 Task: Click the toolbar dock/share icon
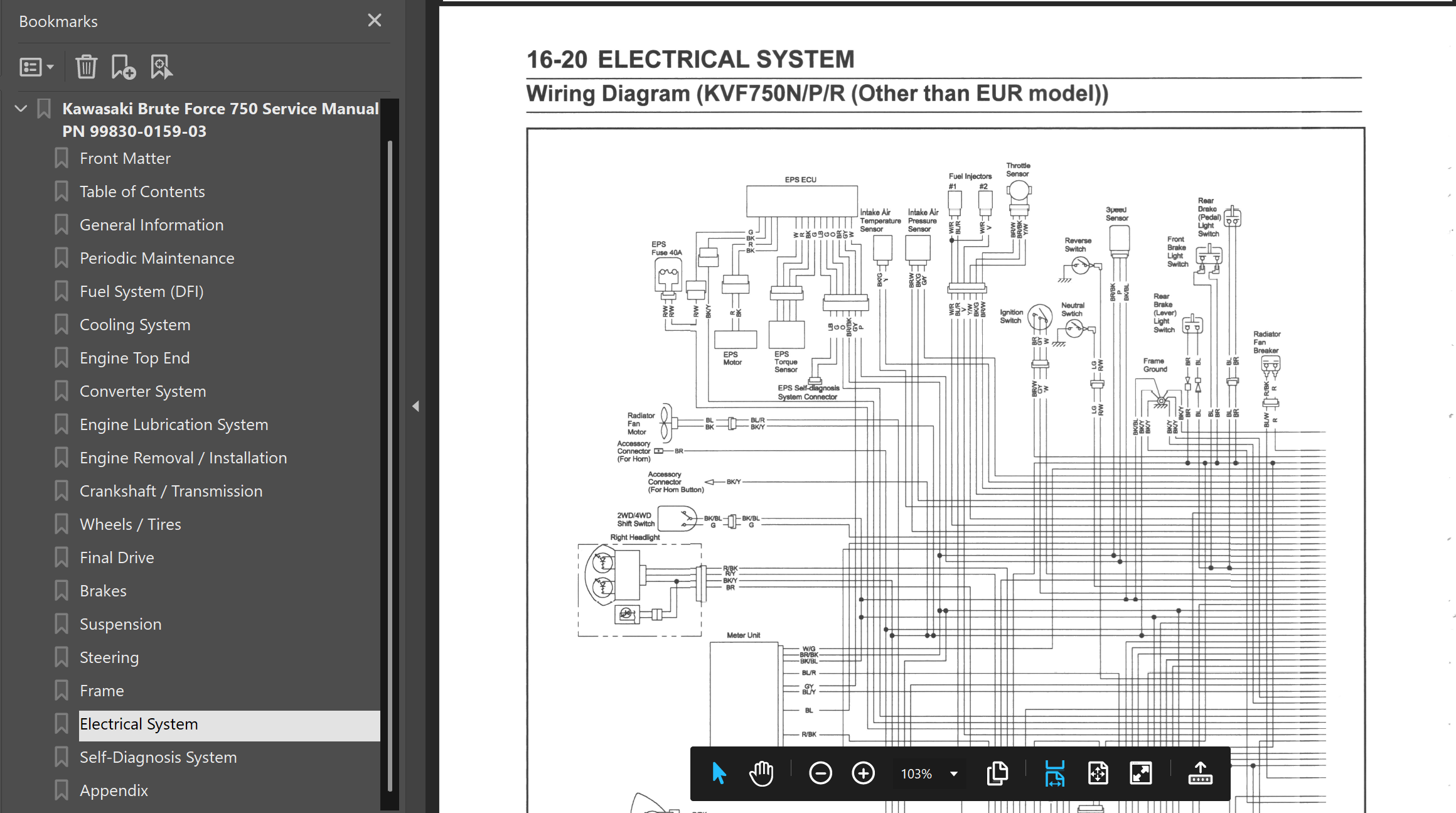(x=1200, y=773)
